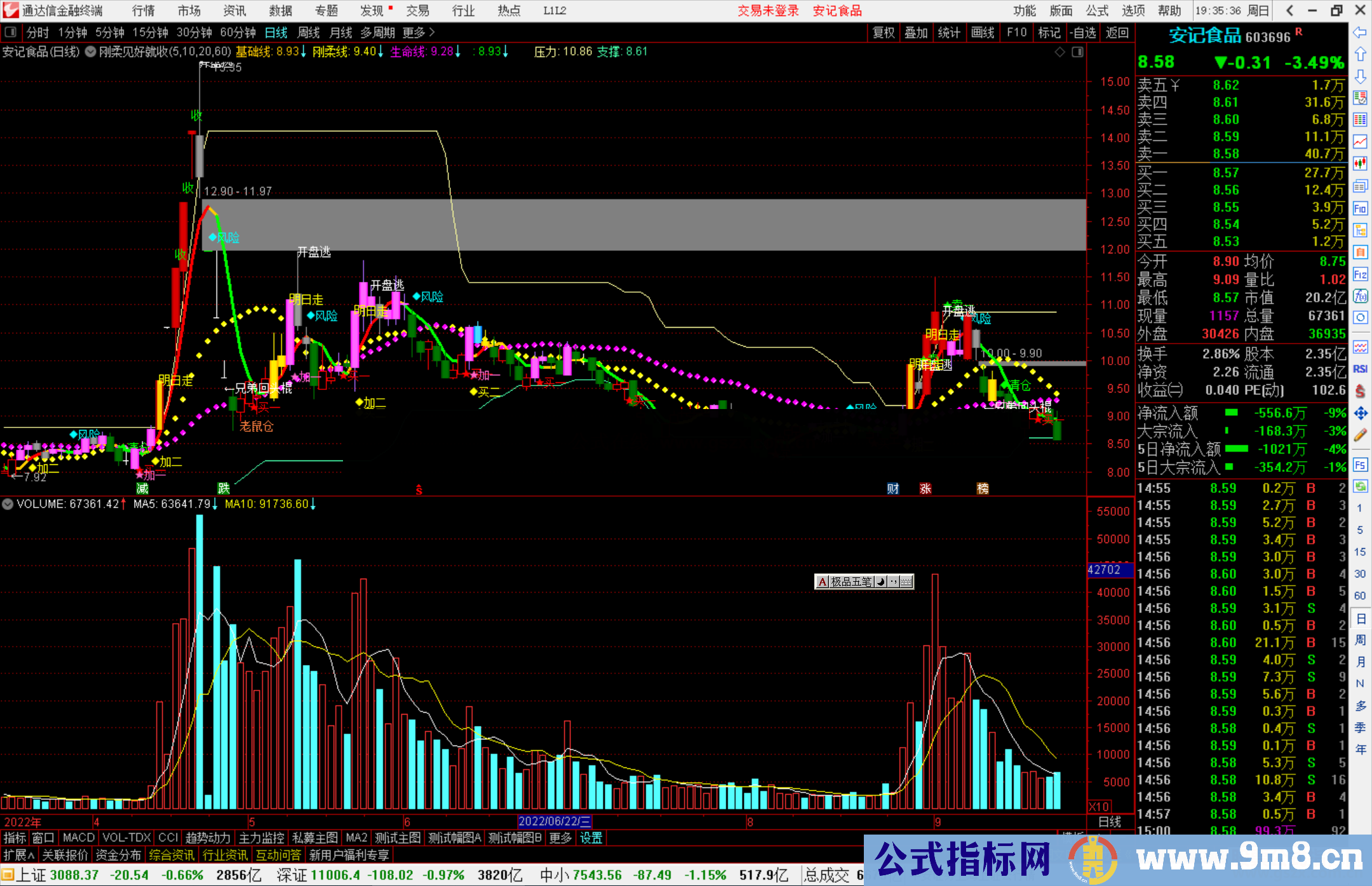This screenshot has height=886, width=1372.
Task: Click the green refresh sidebar icon
Action: click(1360, 487)
